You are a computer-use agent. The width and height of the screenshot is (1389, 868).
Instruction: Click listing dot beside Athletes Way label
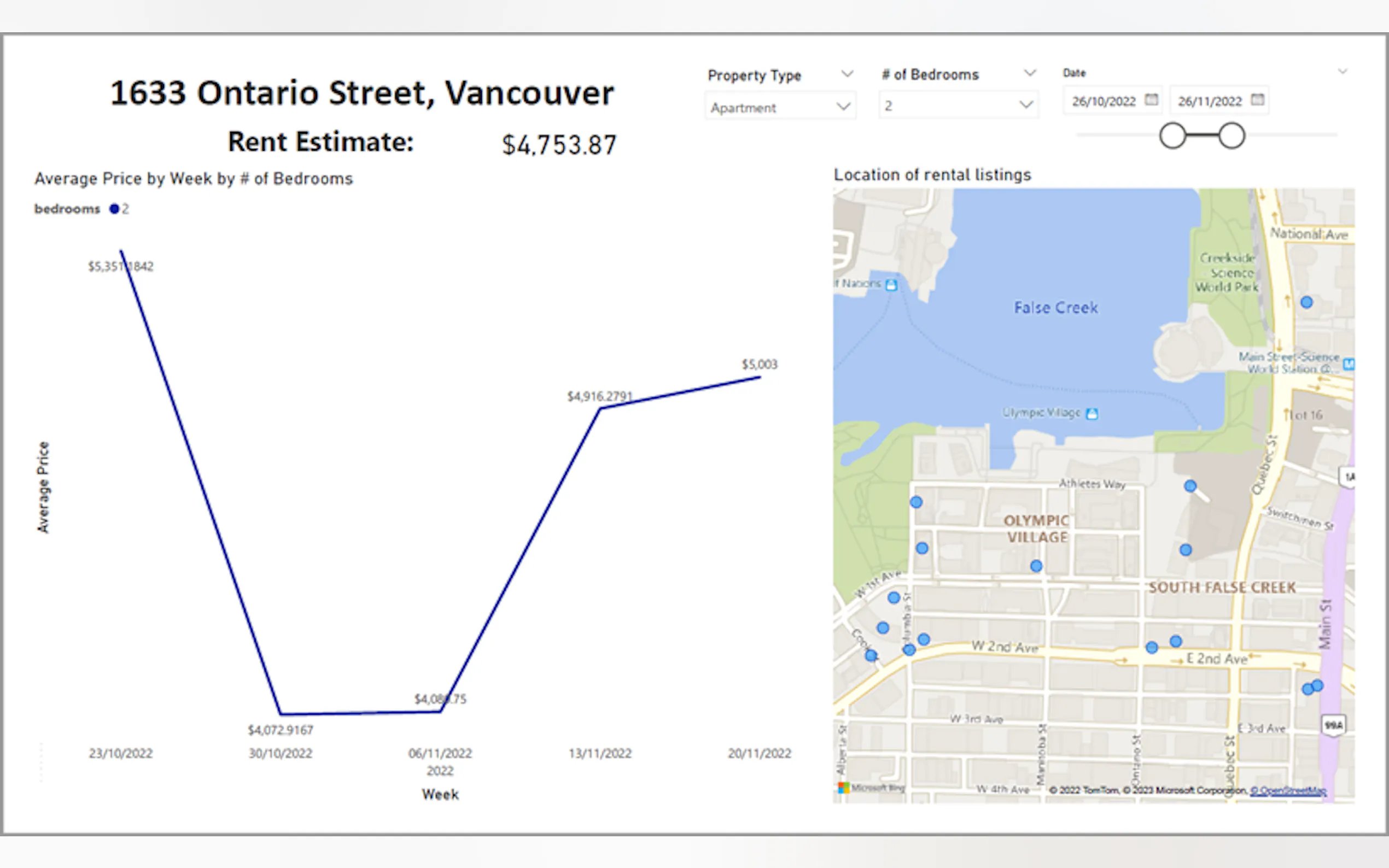tap(1190, 486)
